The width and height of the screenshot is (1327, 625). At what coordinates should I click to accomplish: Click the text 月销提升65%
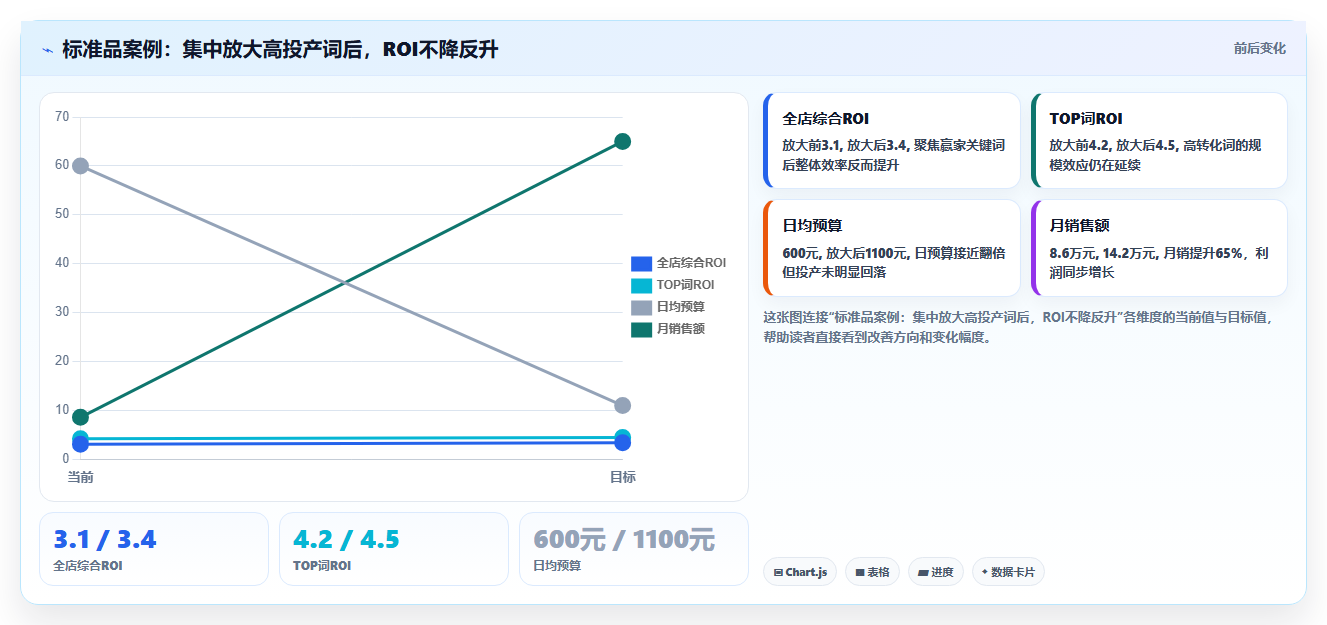click(x=1200, y=253)
